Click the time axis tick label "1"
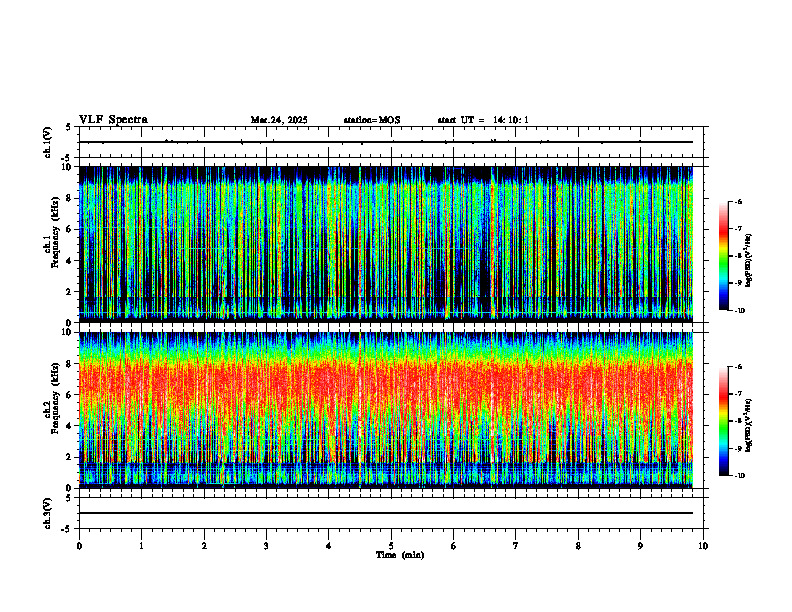 141,546
